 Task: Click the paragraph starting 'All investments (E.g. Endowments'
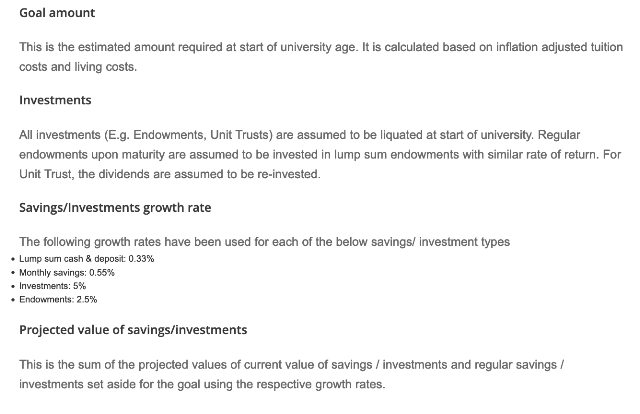tap(320, 154)
